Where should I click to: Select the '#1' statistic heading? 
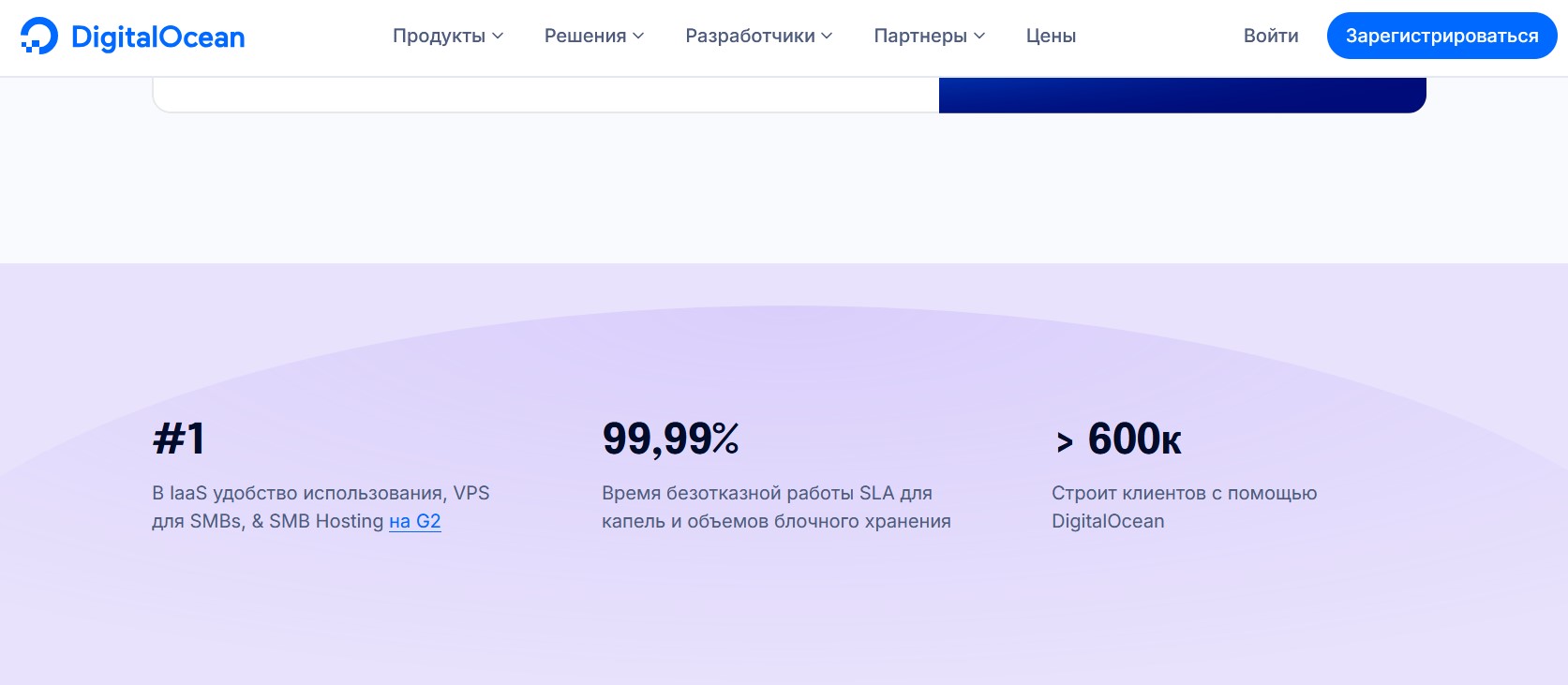pyautogui.click(x=179, y=439)
